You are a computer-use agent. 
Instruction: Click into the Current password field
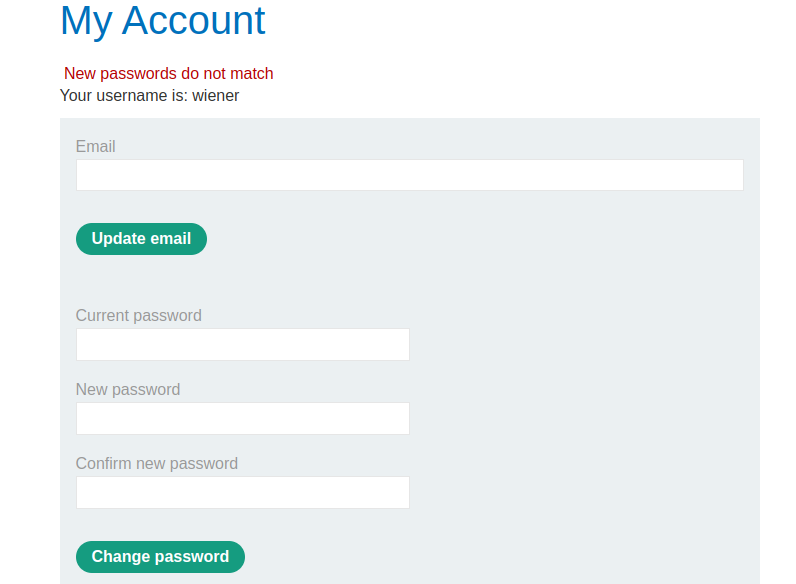[242, 344]
